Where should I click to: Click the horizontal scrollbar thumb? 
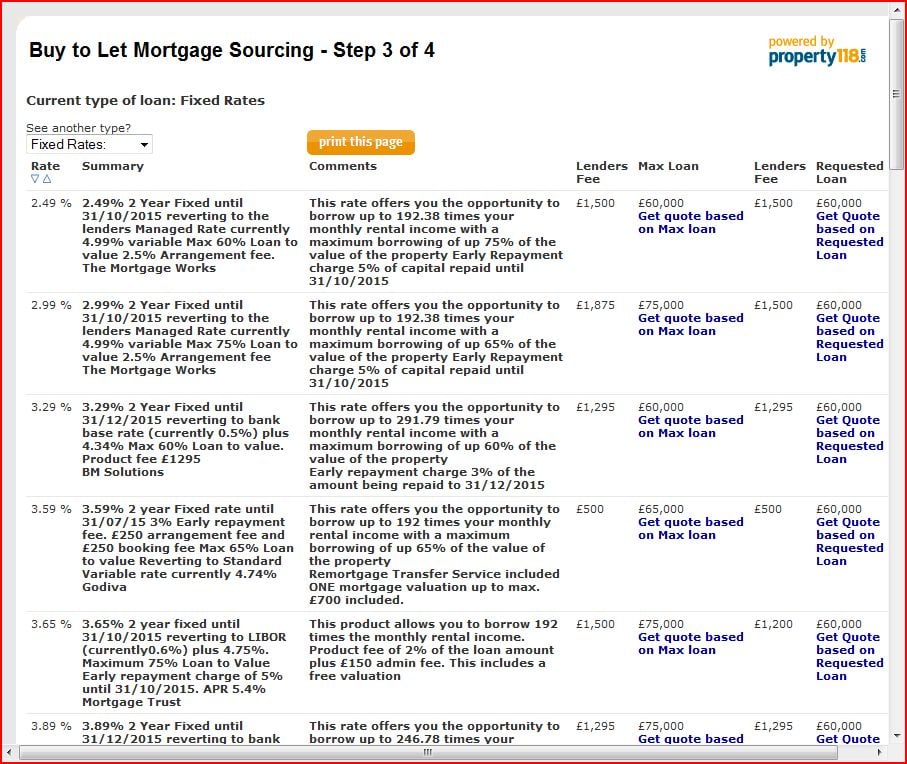coord(428,752)
